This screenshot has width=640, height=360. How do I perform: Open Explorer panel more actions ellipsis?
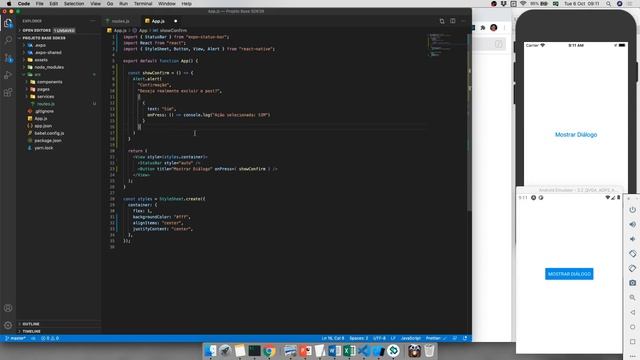coord(93,21)
